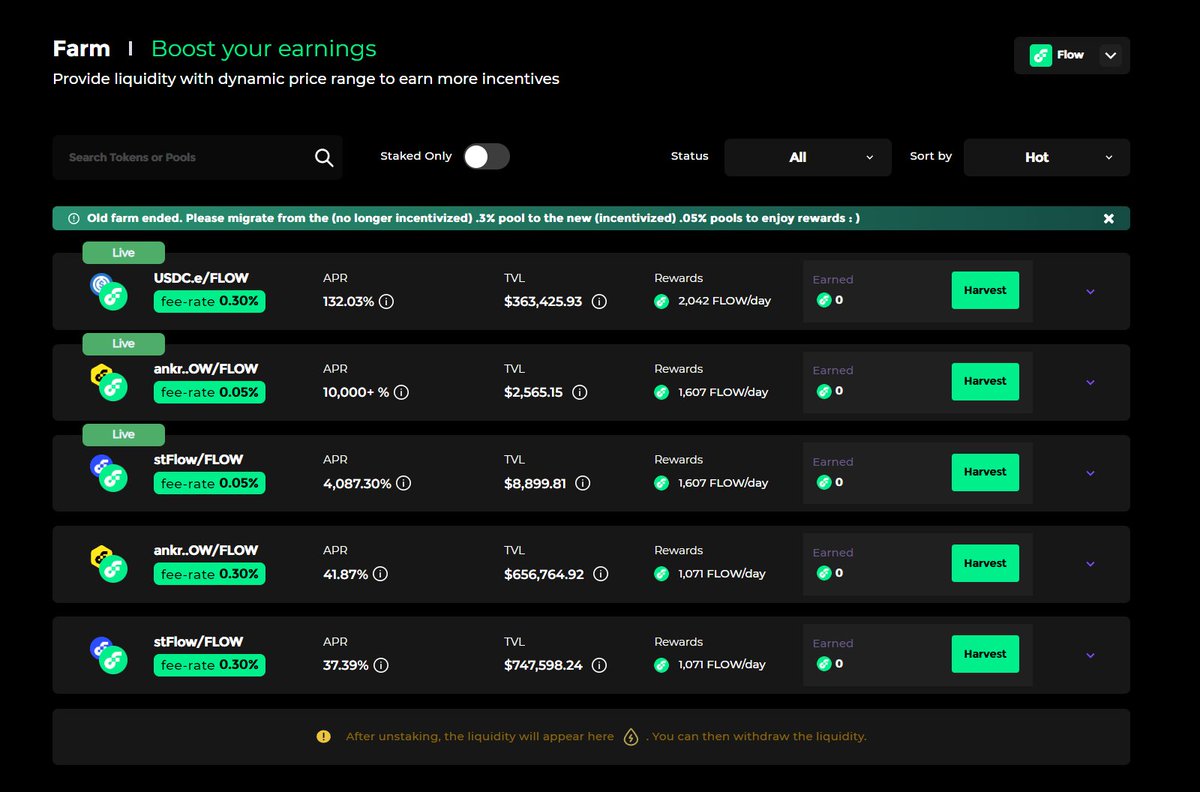Click APR info icon next to 41.87%
This screenshot has width=1200, height=792.
tap(380, 574)
